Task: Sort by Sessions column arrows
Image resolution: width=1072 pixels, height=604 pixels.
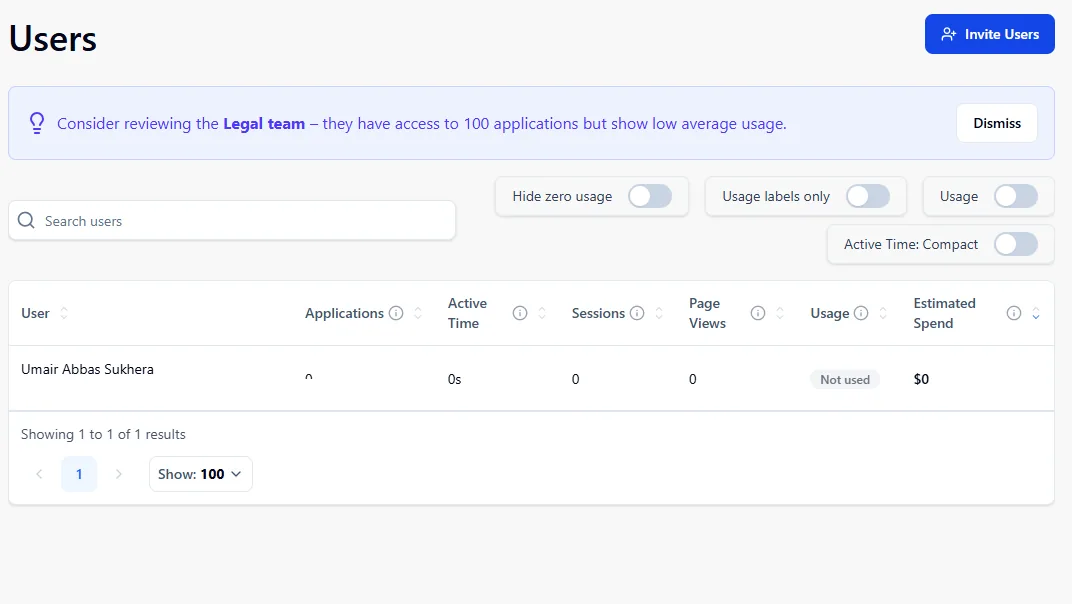Action: (x=659, y=313)
